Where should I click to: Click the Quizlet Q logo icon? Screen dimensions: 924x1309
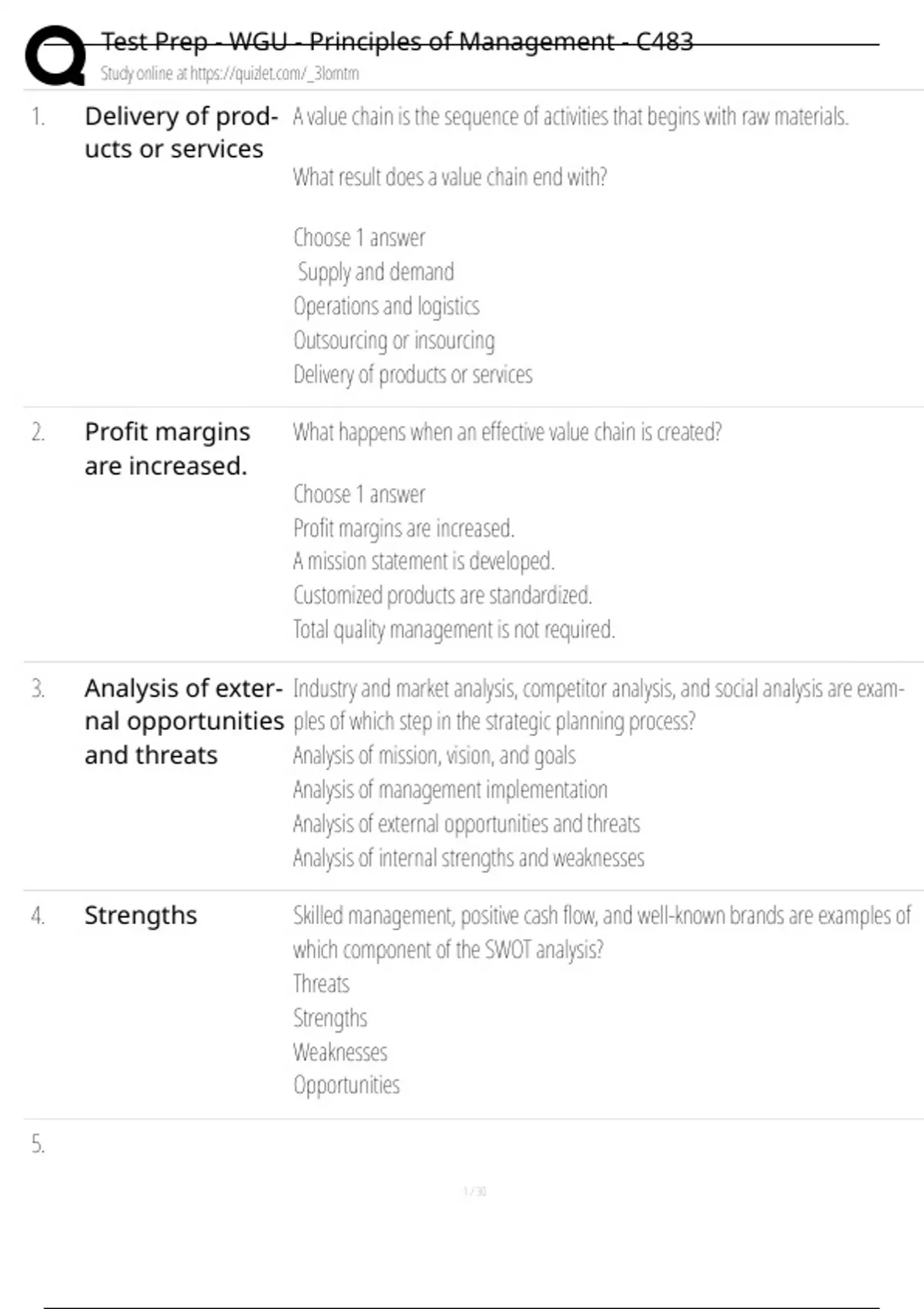click(55, 55)
